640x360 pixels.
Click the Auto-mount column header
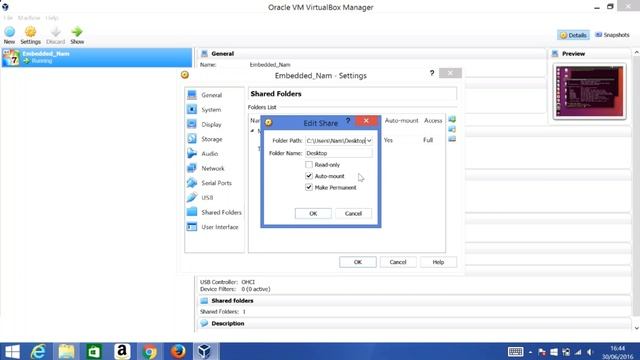coord(401,121)
